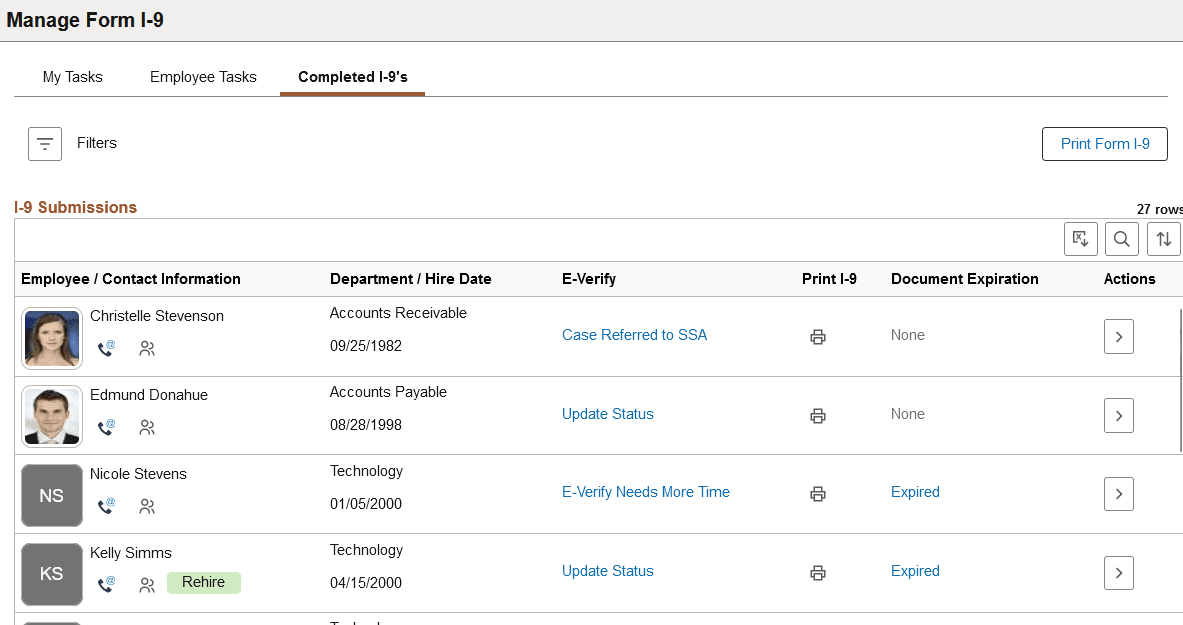Screen dimensions: 1183x625
Task: Print Nicole Stevens's I-9 via printer icon
Action: [818, 494]
